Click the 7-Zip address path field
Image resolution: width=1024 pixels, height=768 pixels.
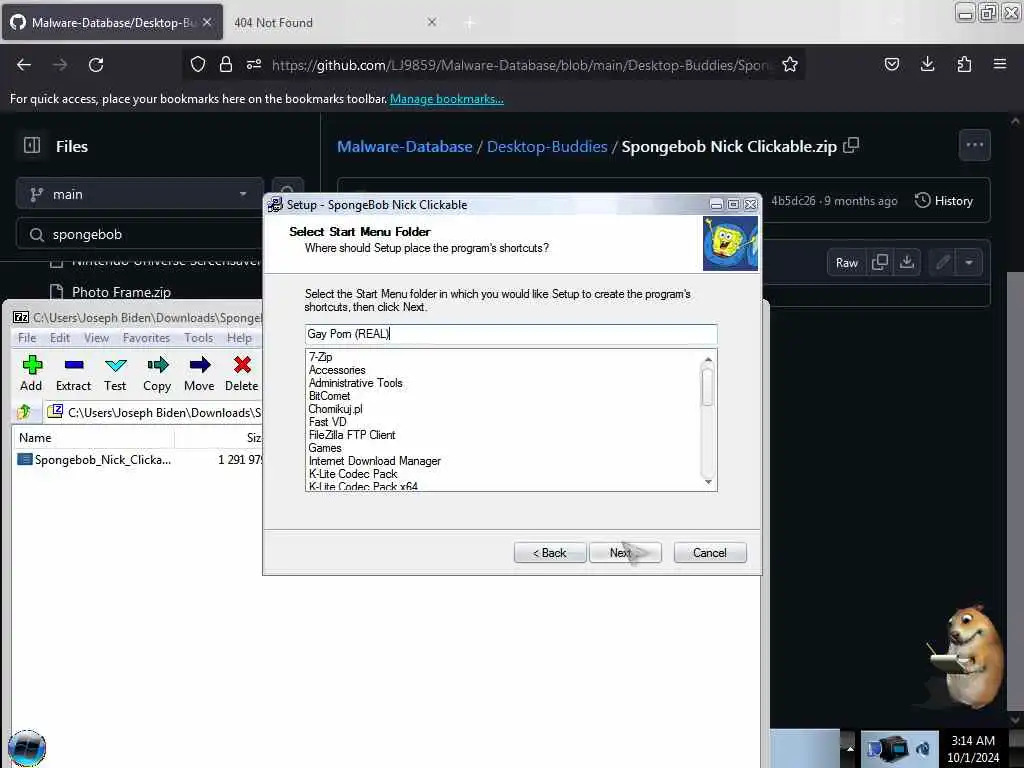[x=153, y=412]
